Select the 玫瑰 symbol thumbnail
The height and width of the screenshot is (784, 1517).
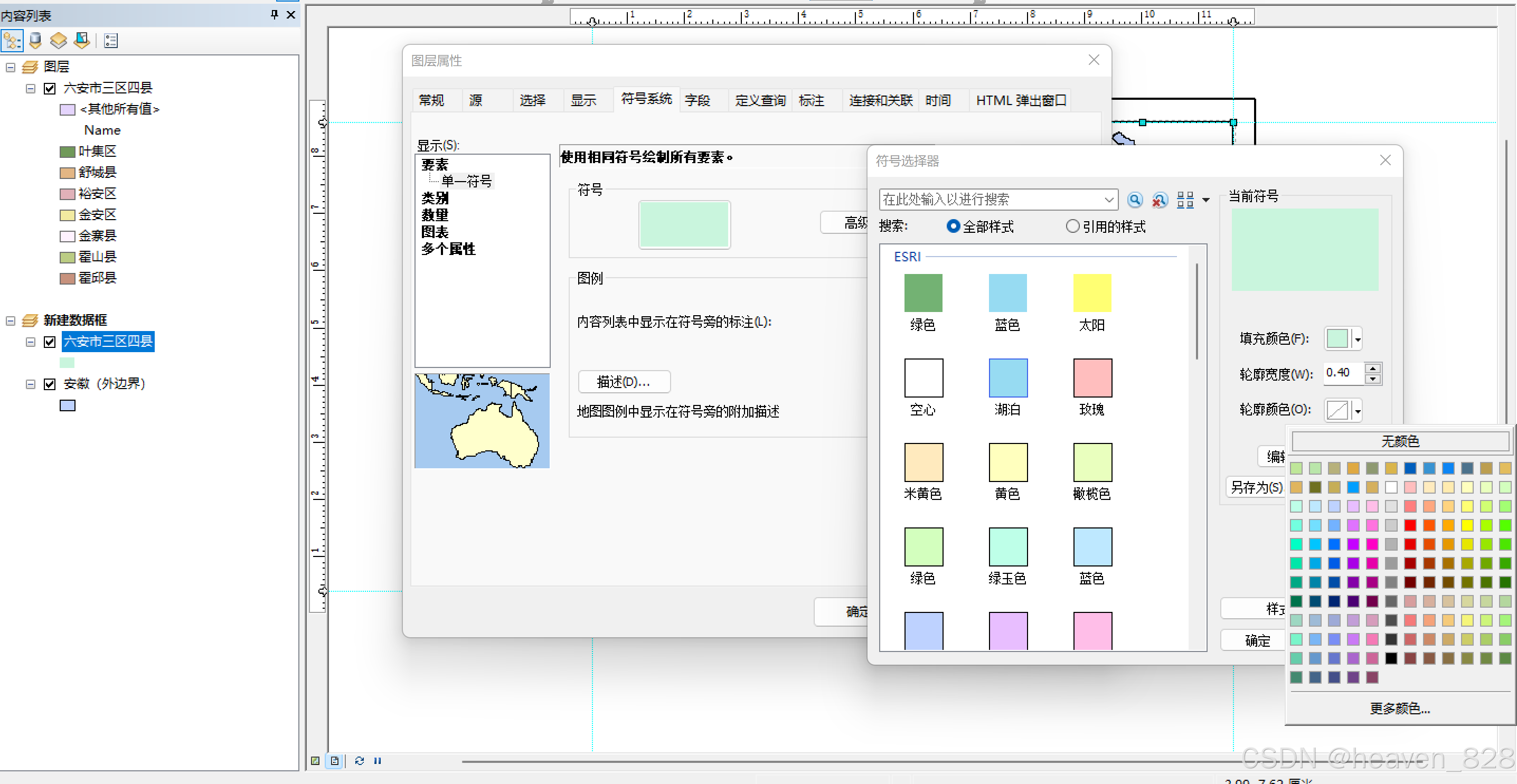tap(1092, 378)
